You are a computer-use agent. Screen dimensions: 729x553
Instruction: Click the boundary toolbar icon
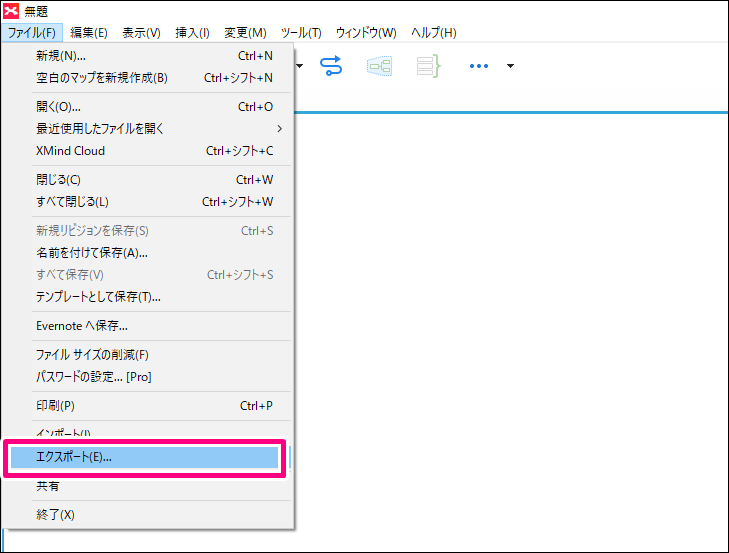379,66
